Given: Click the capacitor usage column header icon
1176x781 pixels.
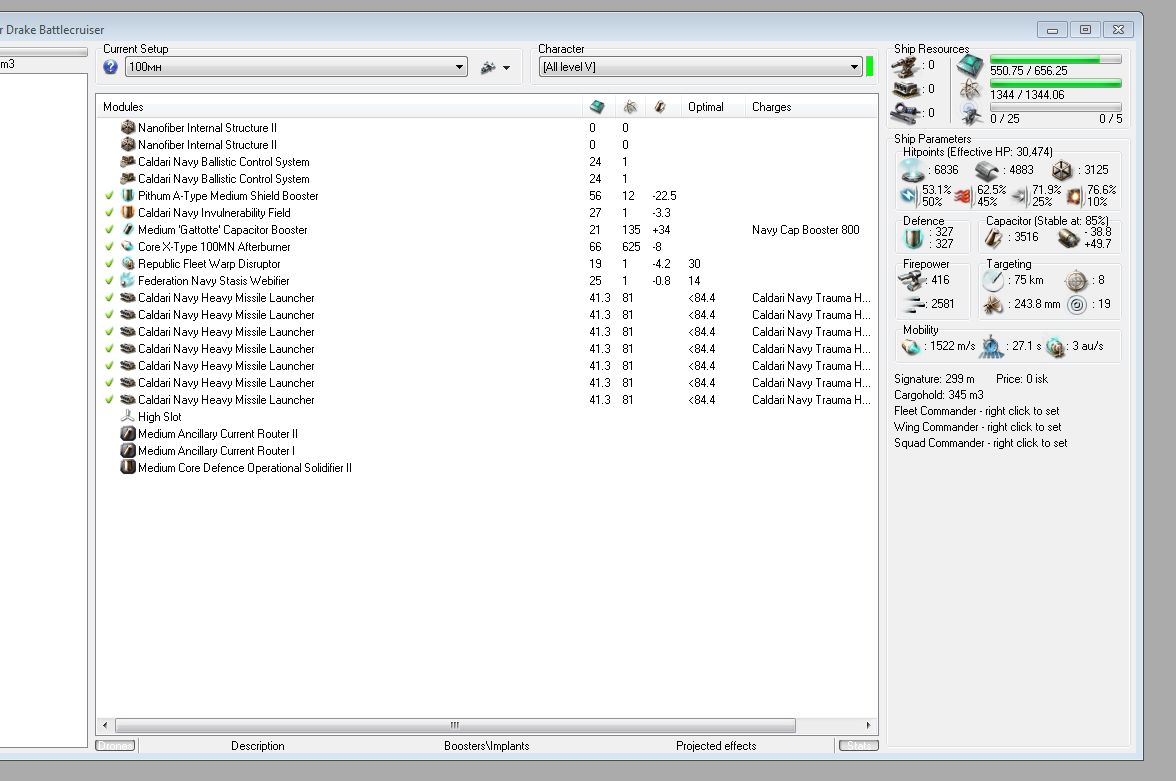Looking at the screenshot, I should click(x=660, y=107).
